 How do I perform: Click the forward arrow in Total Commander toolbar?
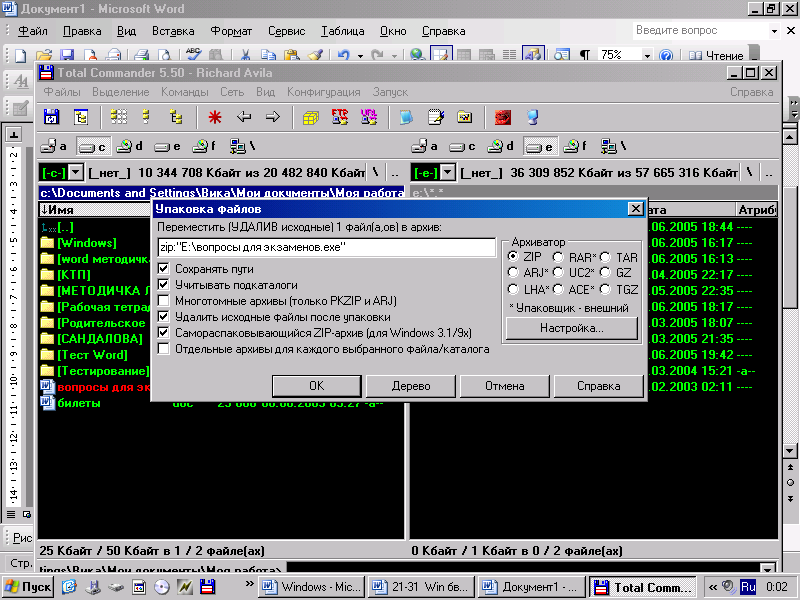pos(273,117)
